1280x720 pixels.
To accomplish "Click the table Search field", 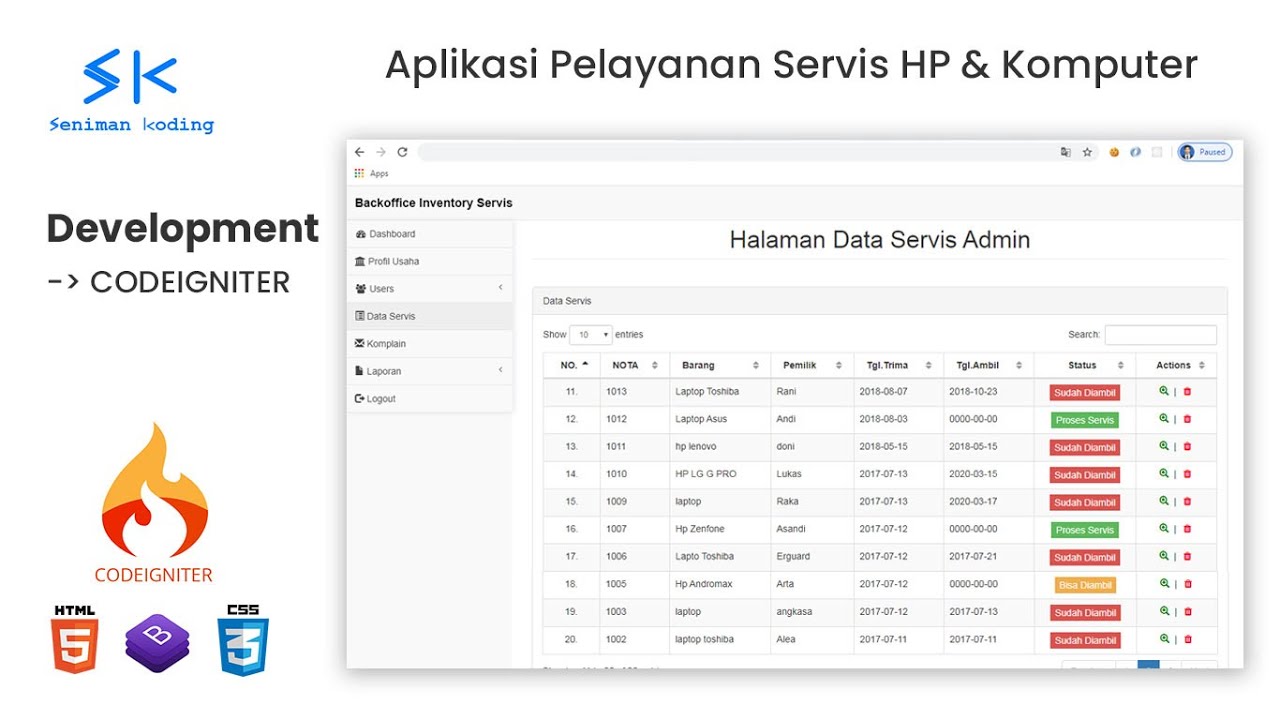I will (x=1160, y=335).
